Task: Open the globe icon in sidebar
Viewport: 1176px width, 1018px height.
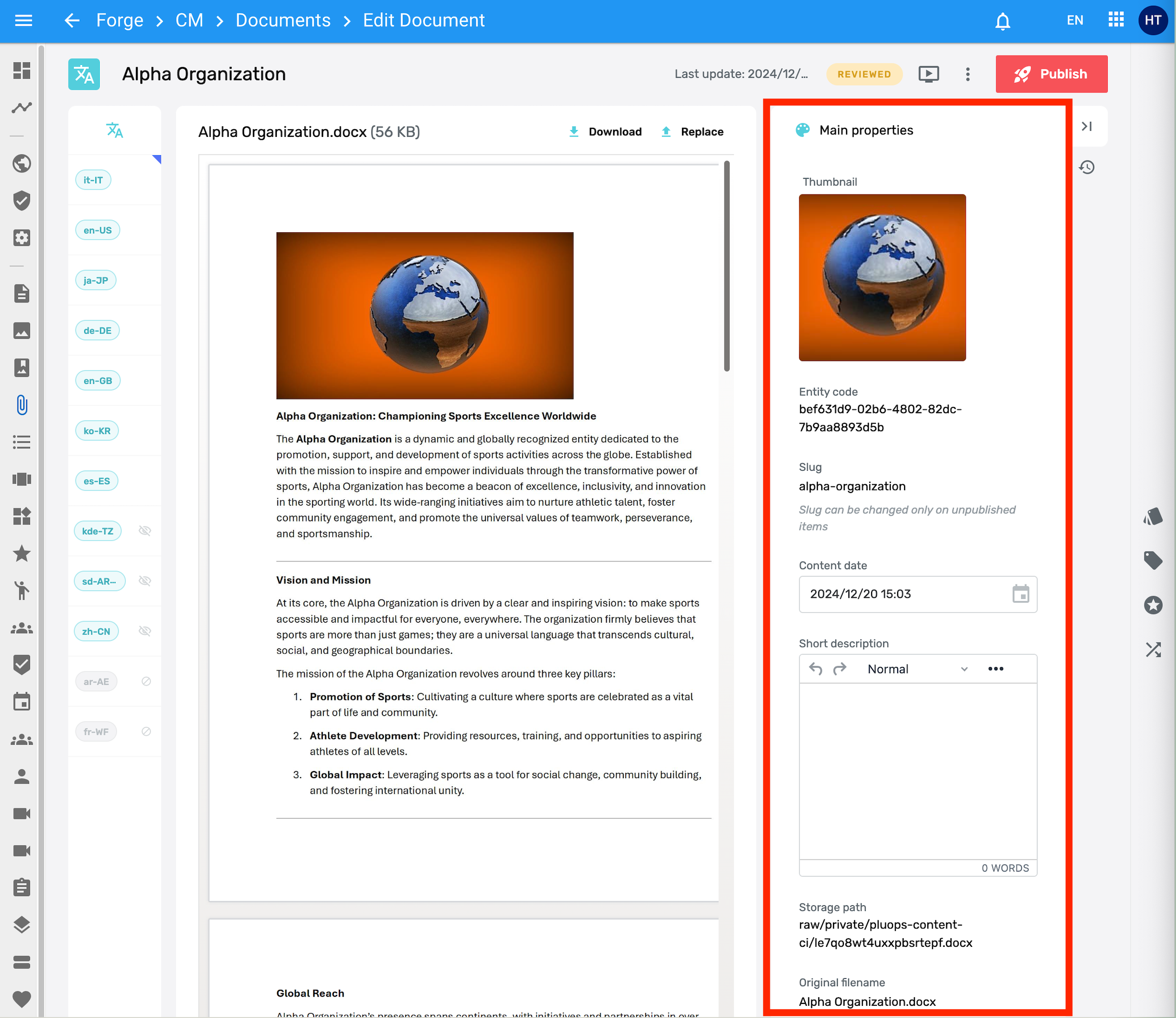Action: point(22,164)
